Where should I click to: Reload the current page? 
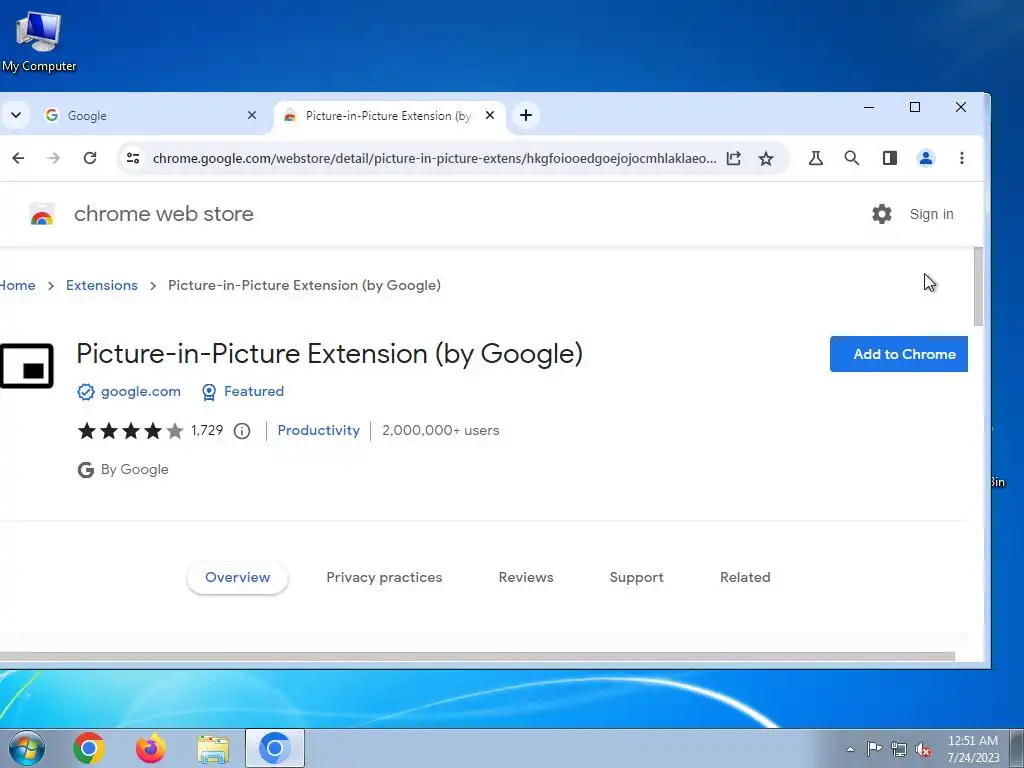point(90,158)
